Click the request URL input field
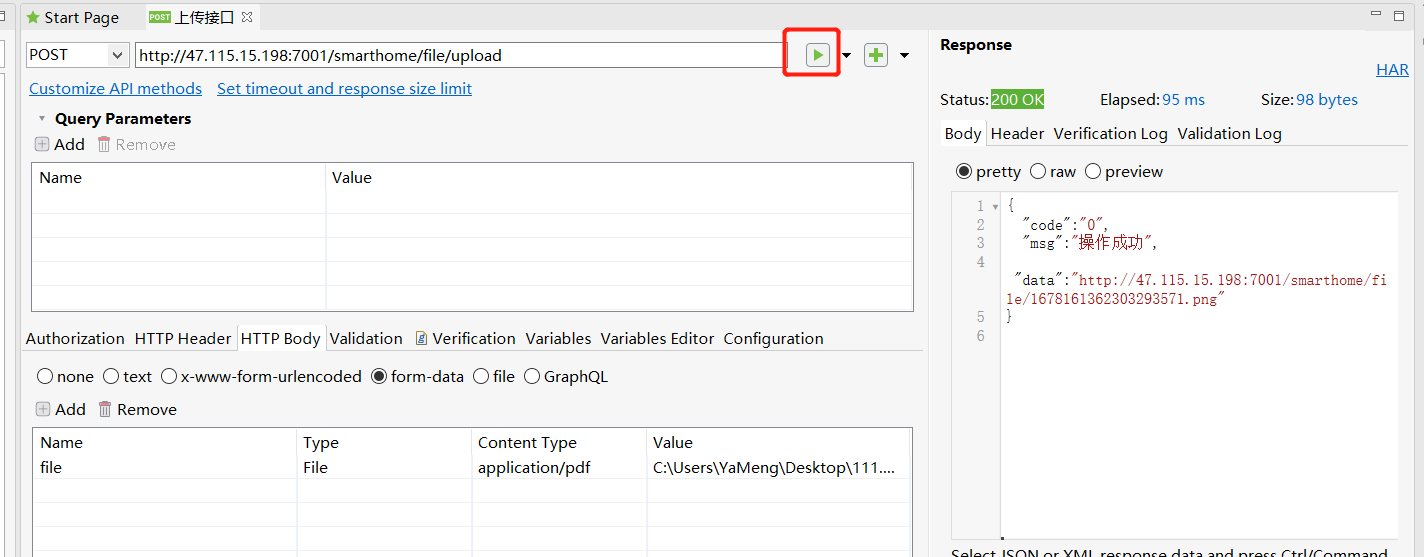The image size is (1424, 557). (458, 55)
